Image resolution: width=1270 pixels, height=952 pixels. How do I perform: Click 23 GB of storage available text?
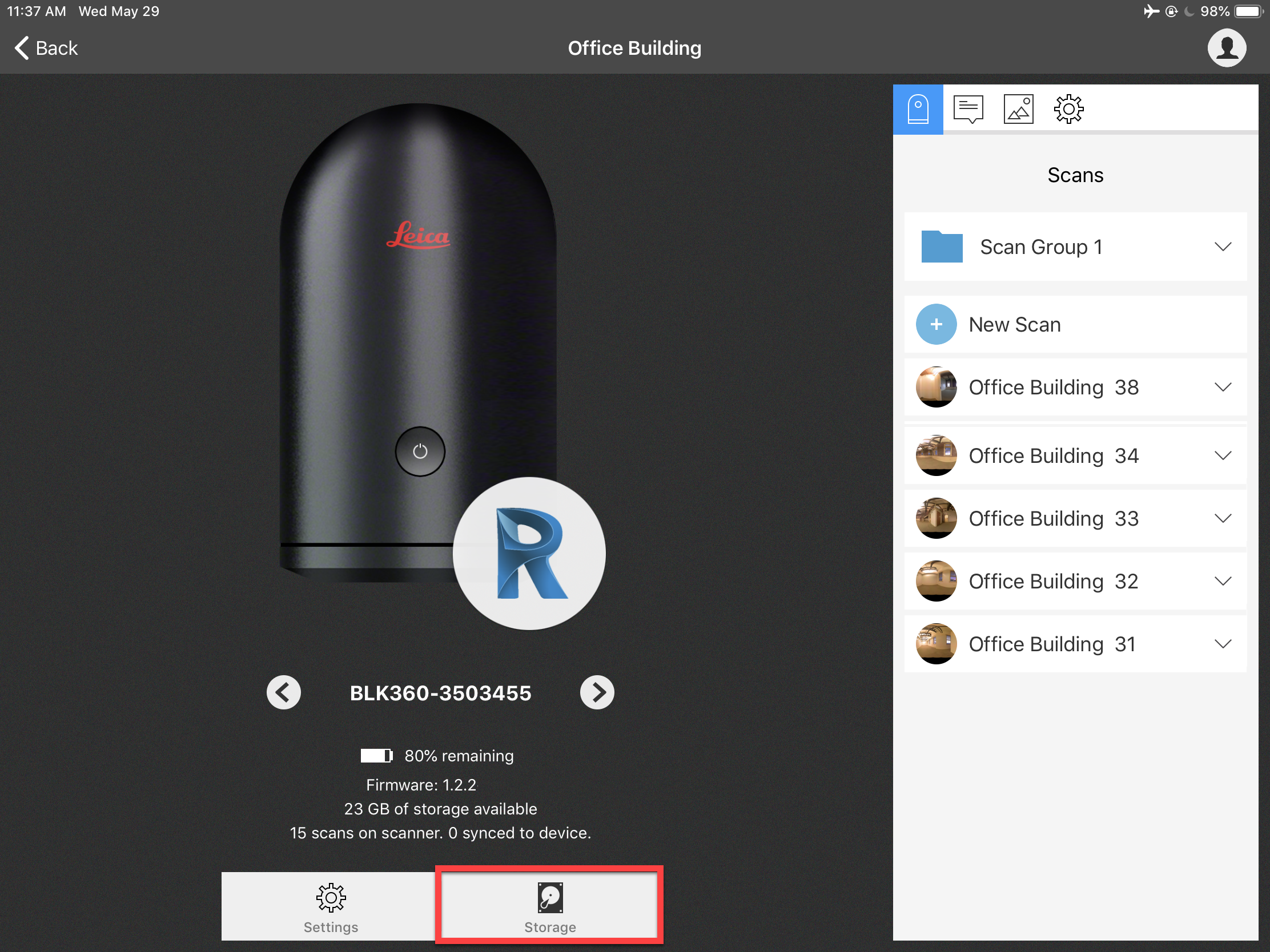pos(440,809)
